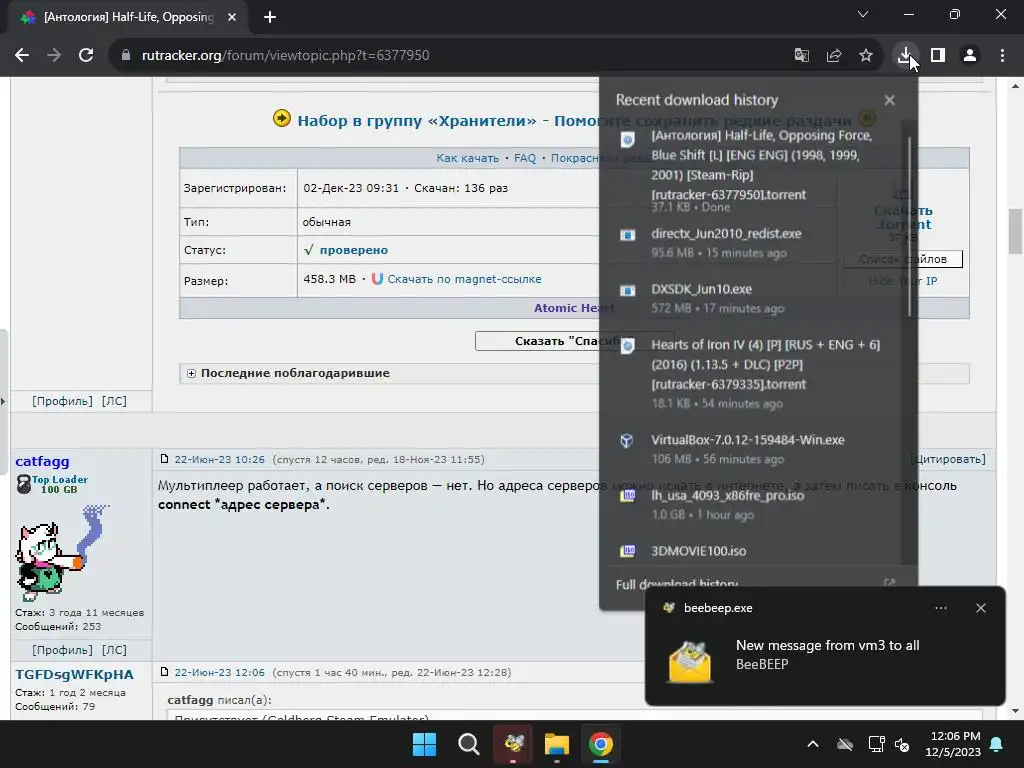Open catfagg username link
1024x768 pixels.
pyautogui.click(x=42, y=461)
